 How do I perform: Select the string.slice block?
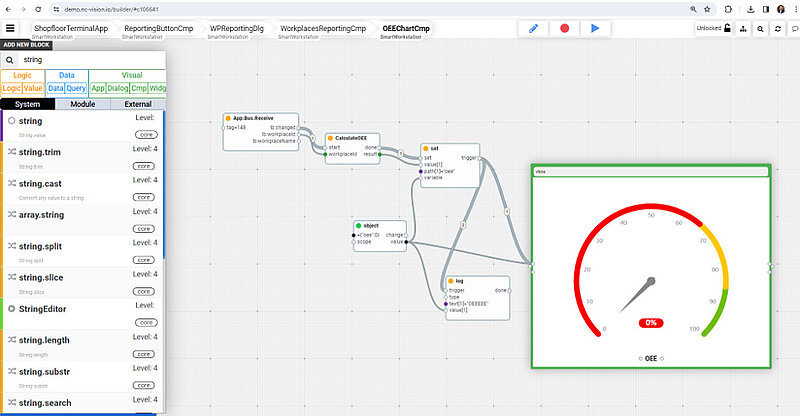83,282
